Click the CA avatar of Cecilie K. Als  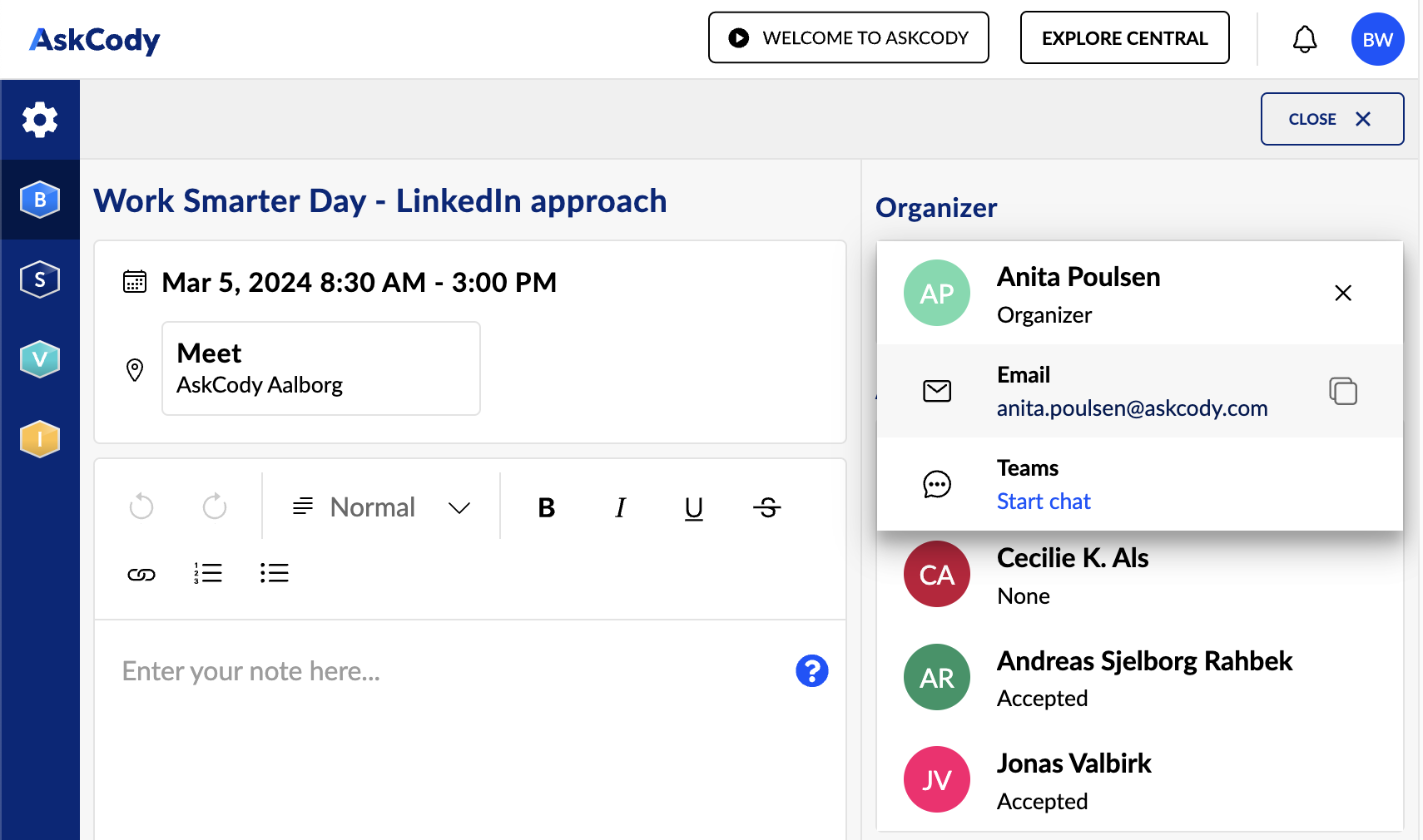tap(937, 574)
